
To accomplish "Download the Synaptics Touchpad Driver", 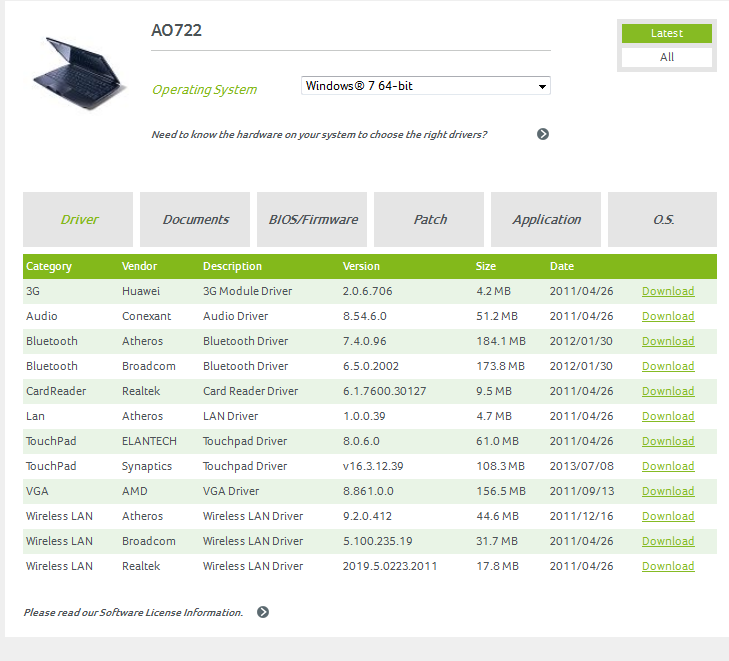I will pos(668,467).
